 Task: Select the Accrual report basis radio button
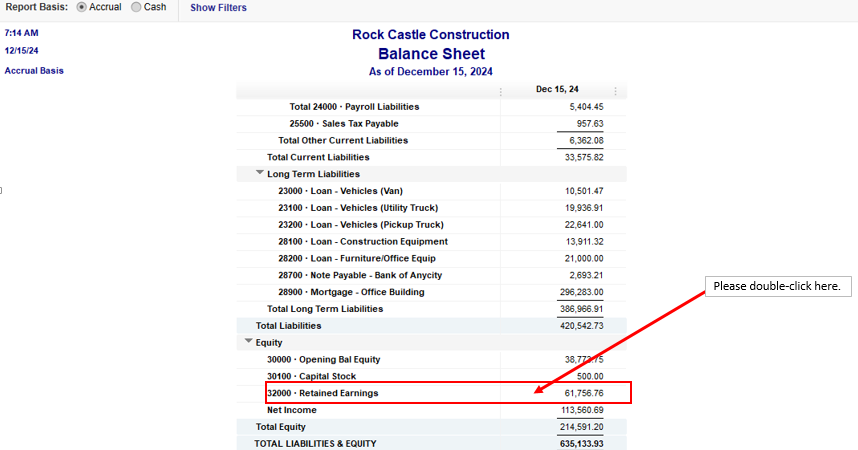82,7
